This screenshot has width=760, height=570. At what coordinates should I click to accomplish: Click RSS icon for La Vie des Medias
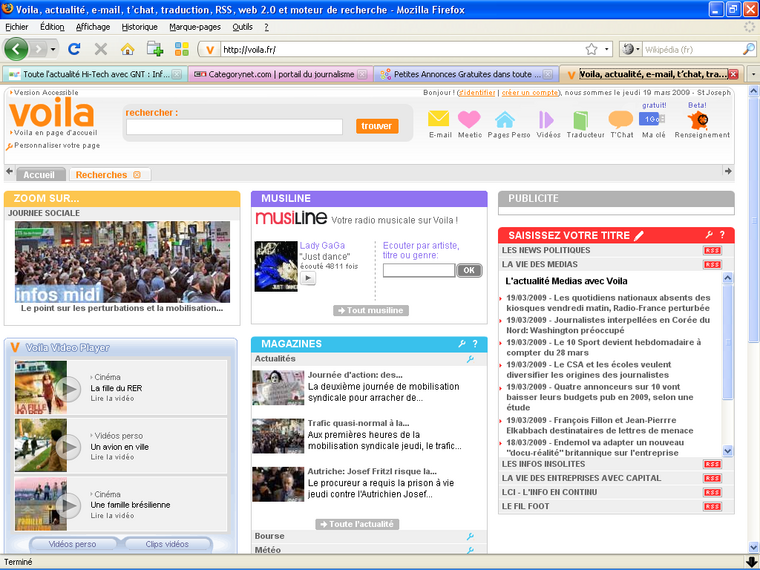(712, 265)
